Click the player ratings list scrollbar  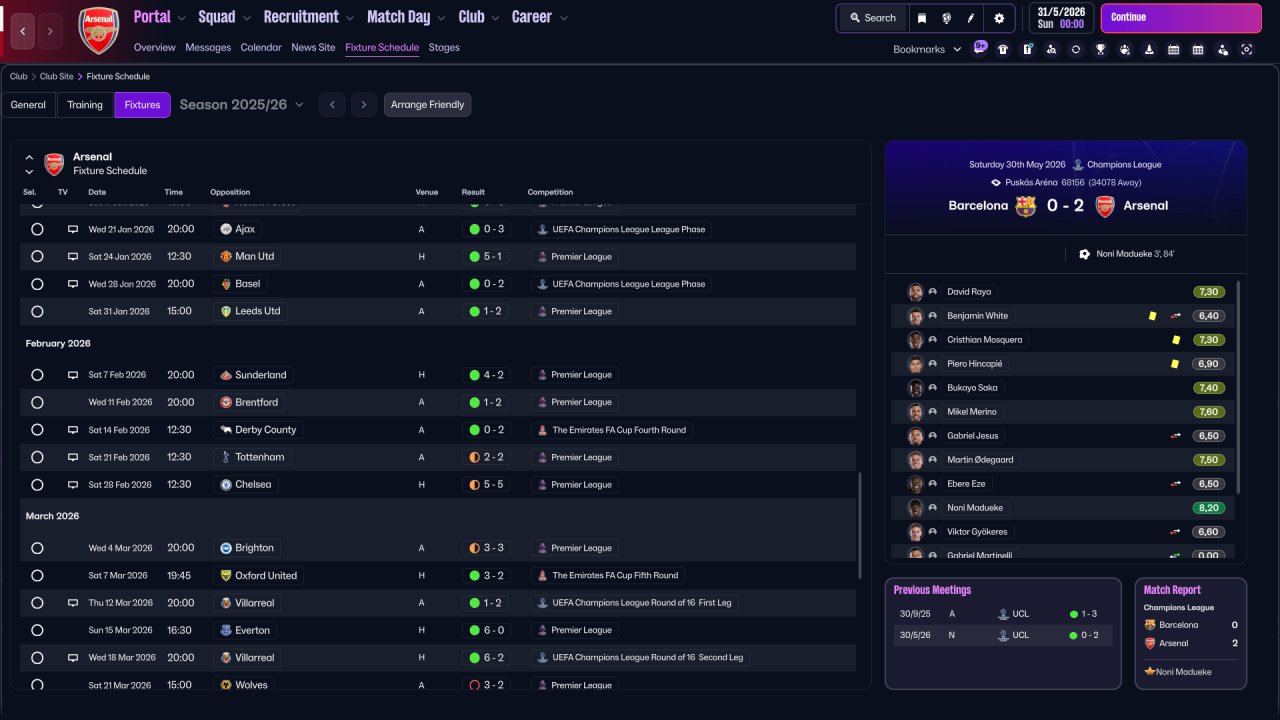coord(1238,387)
